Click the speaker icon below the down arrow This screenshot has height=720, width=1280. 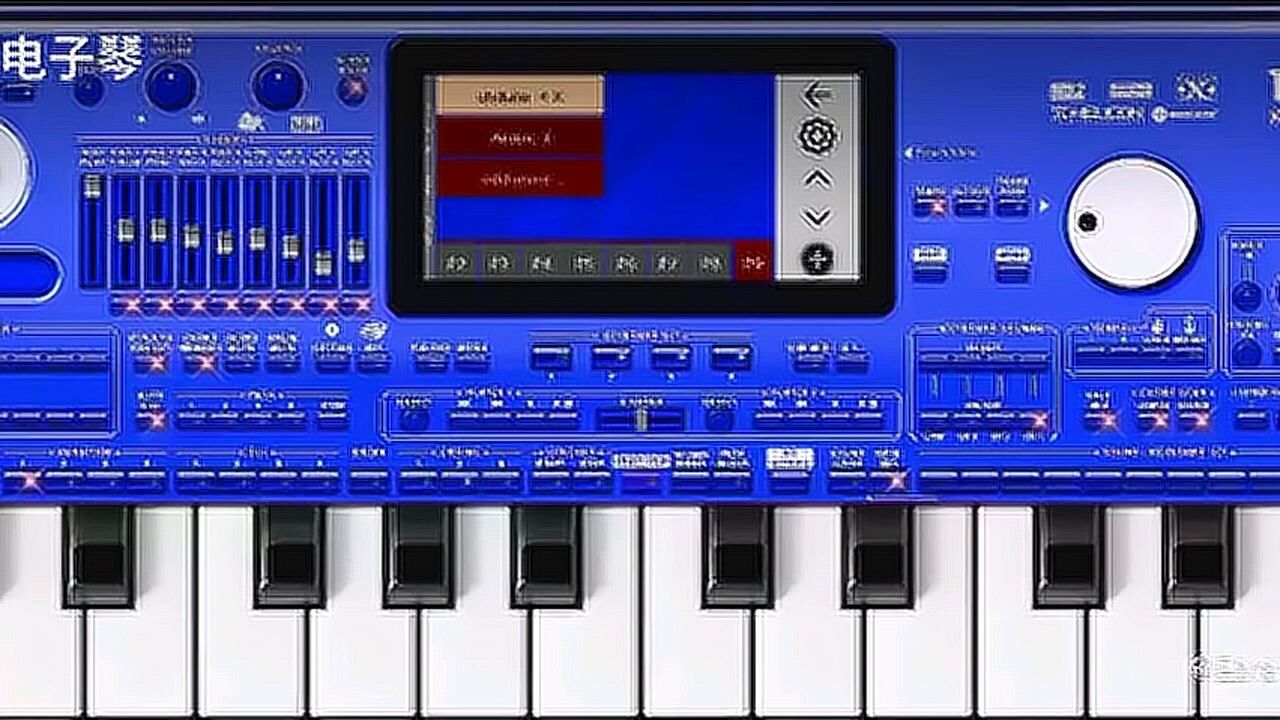817,260
